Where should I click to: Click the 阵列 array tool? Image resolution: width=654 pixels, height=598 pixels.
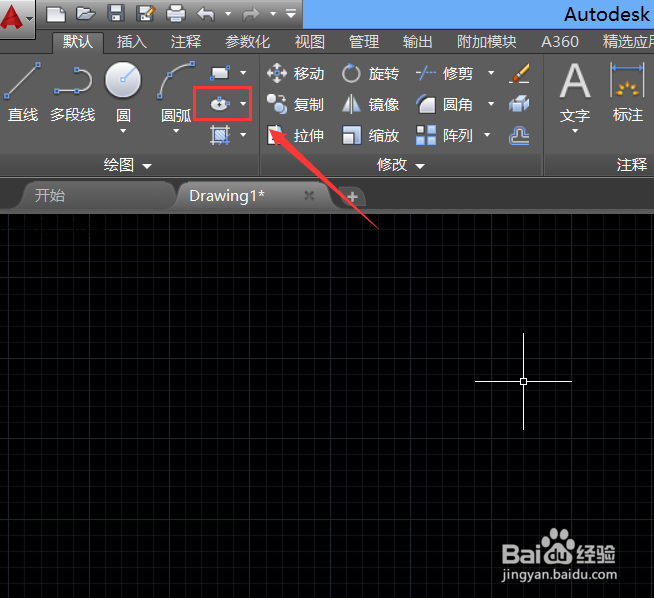pyautogui.click(x=445, y=135)
